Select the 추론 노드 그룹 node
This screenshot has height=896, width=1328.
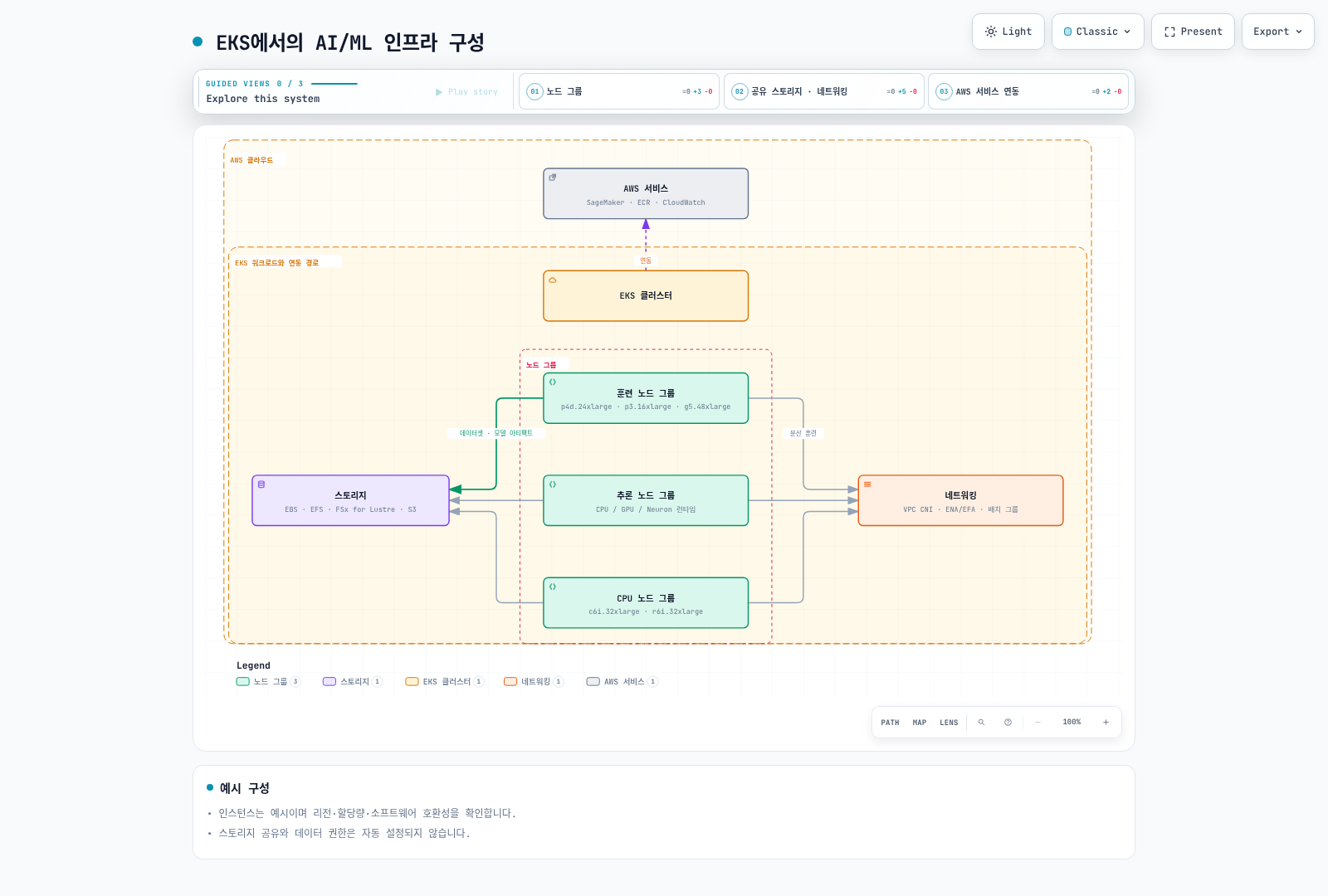pos(646,500)
